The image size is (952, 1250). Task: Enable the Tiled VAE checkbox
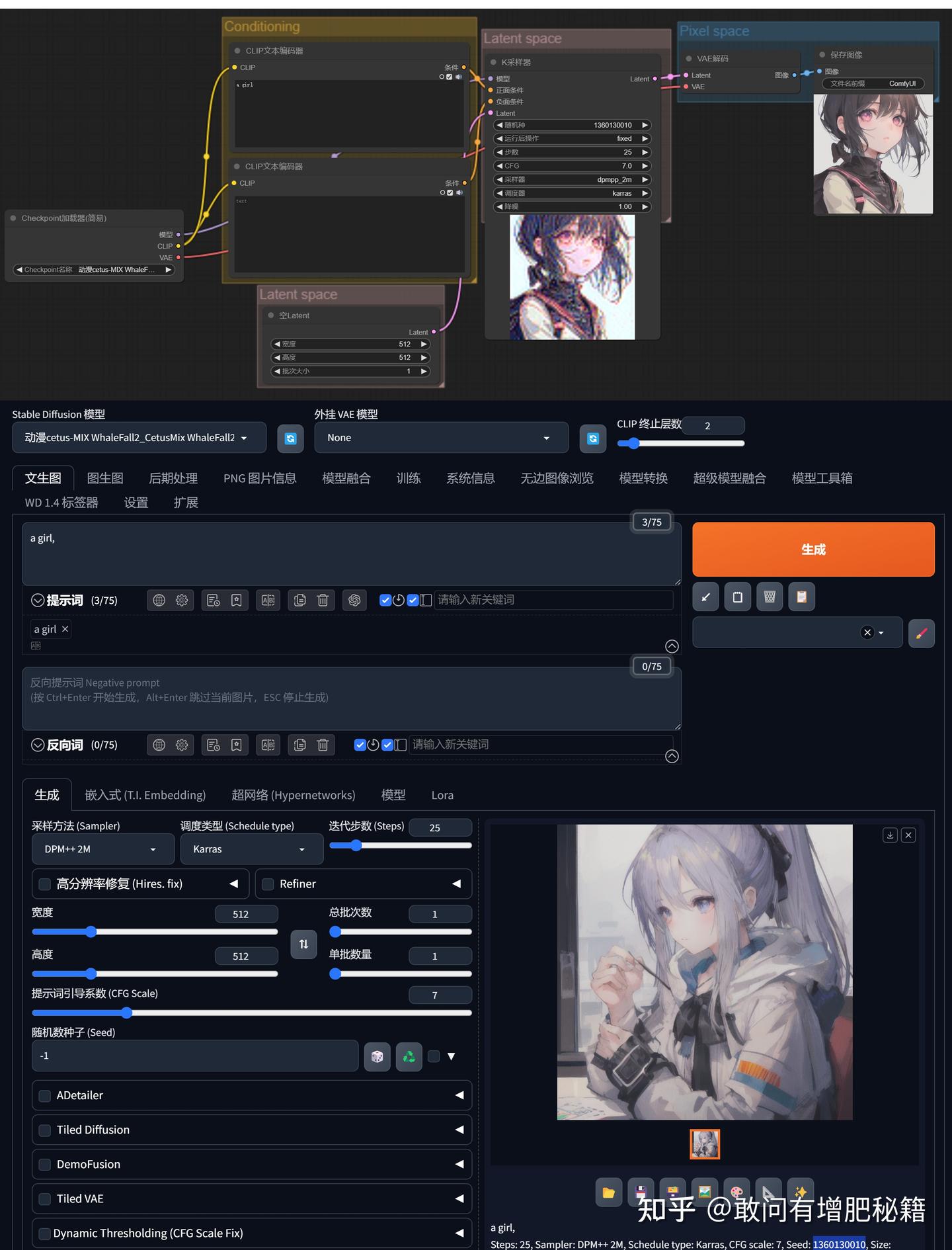(45, 1198)
